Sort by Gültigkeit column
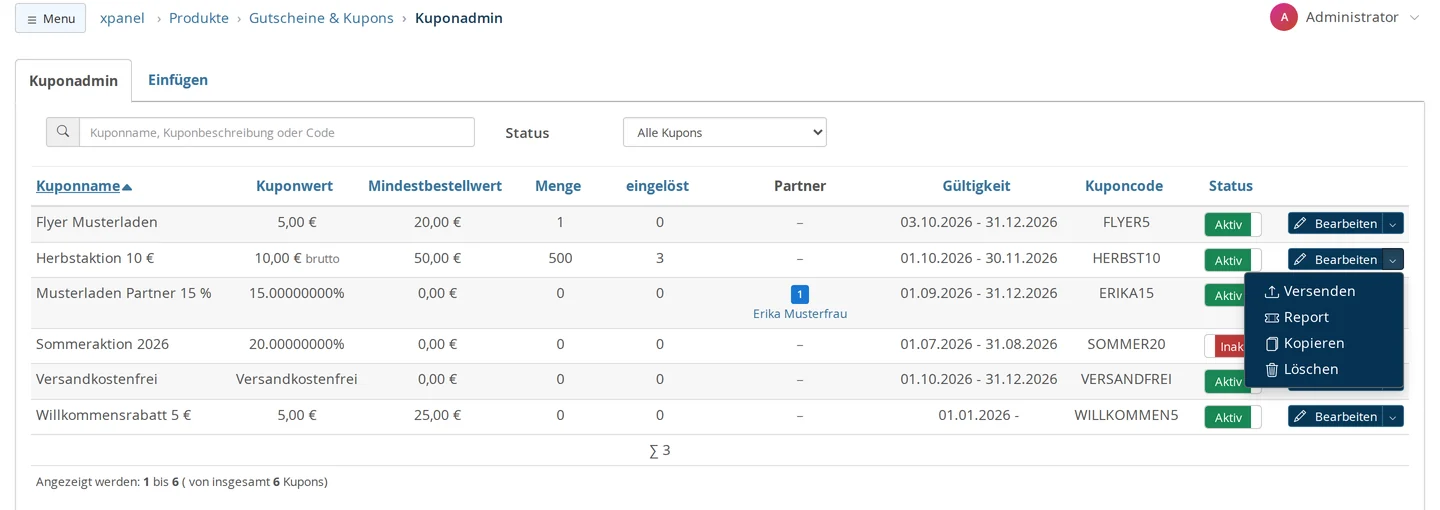Image resolution: width=1440 pixels, height=510 pixels. coord(976,186)
